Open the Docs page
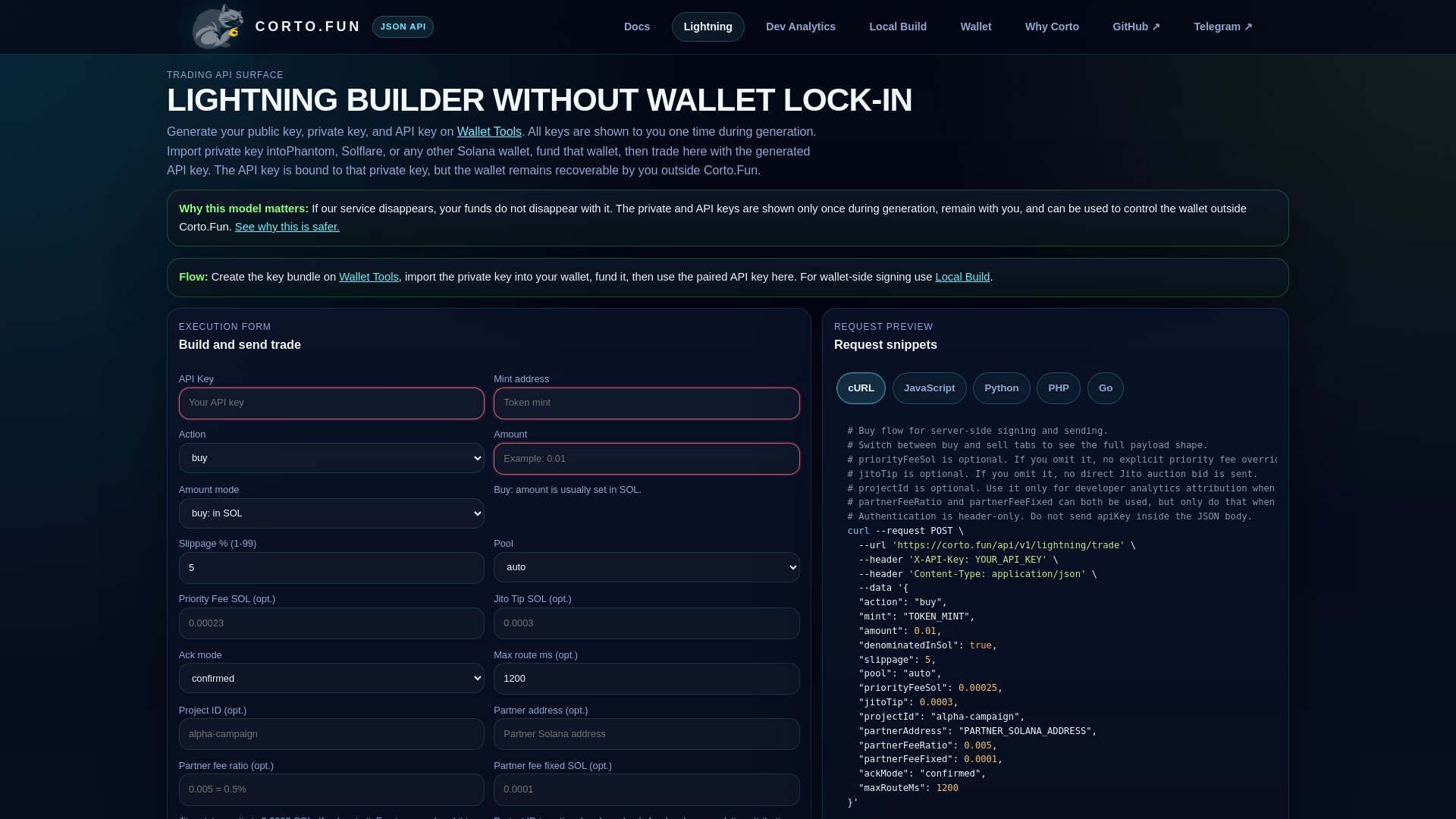The width and height of the screenshot is (1456, 819). pos(637,27)
